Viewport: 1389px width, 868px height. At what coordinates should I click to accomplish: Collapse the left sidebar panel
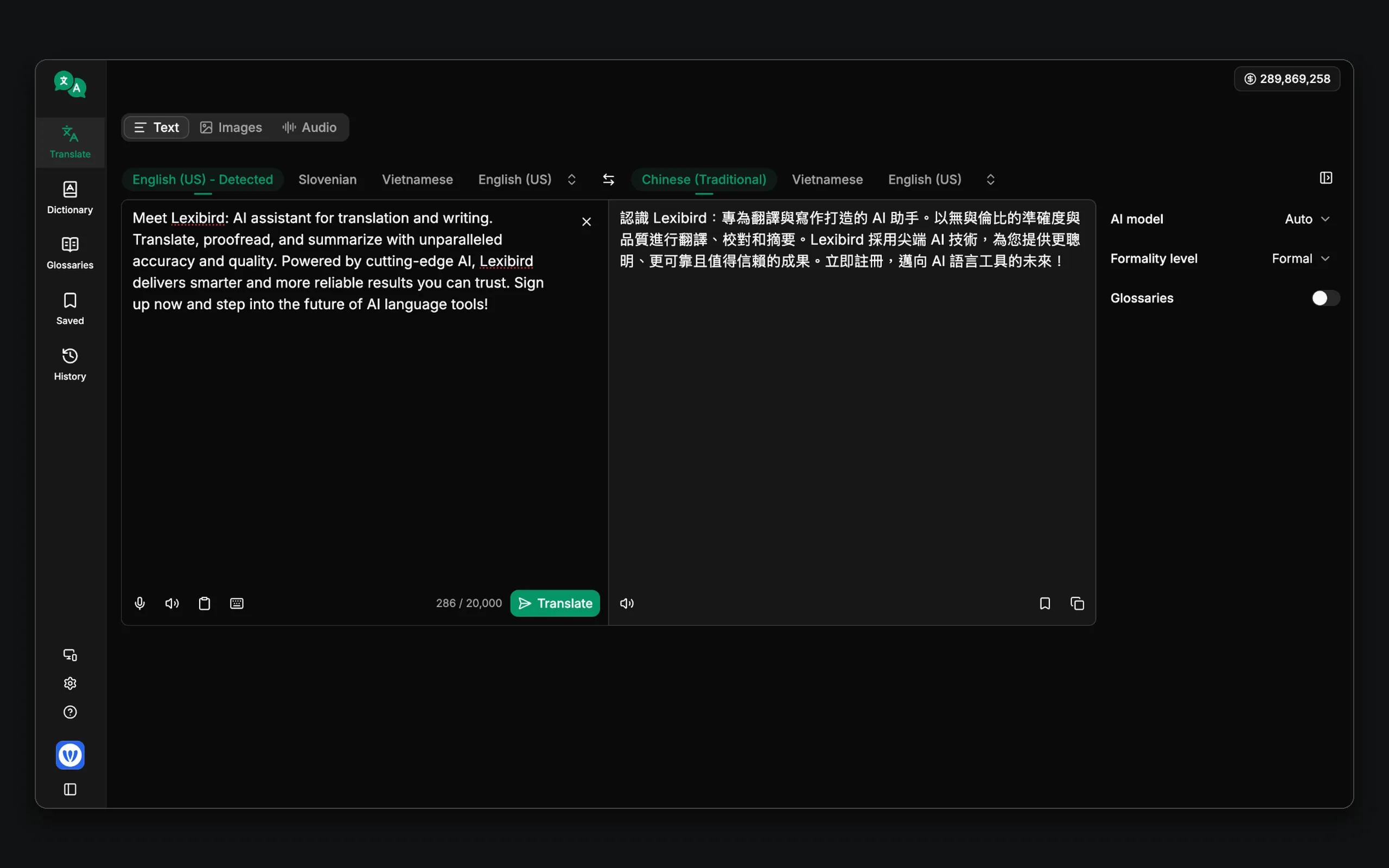(70, 789)
